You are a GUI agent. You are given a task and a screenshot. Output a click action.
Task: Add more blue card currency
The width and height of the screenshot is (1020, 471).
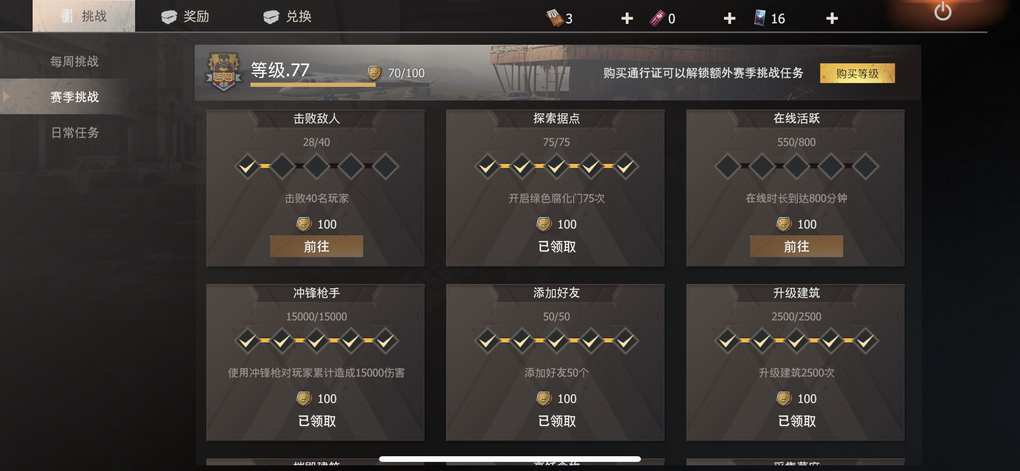(x=831, y=18)
